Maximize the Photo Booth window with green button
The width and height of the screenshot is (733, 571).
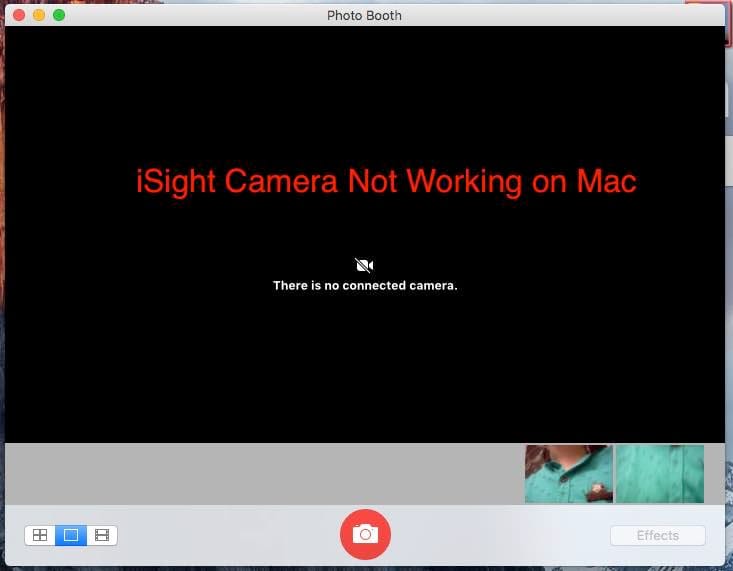click(59, 15)
